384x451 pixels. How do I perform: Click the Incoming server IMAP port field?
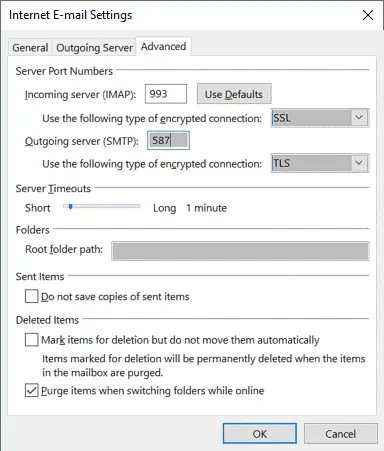pos(166,94)
